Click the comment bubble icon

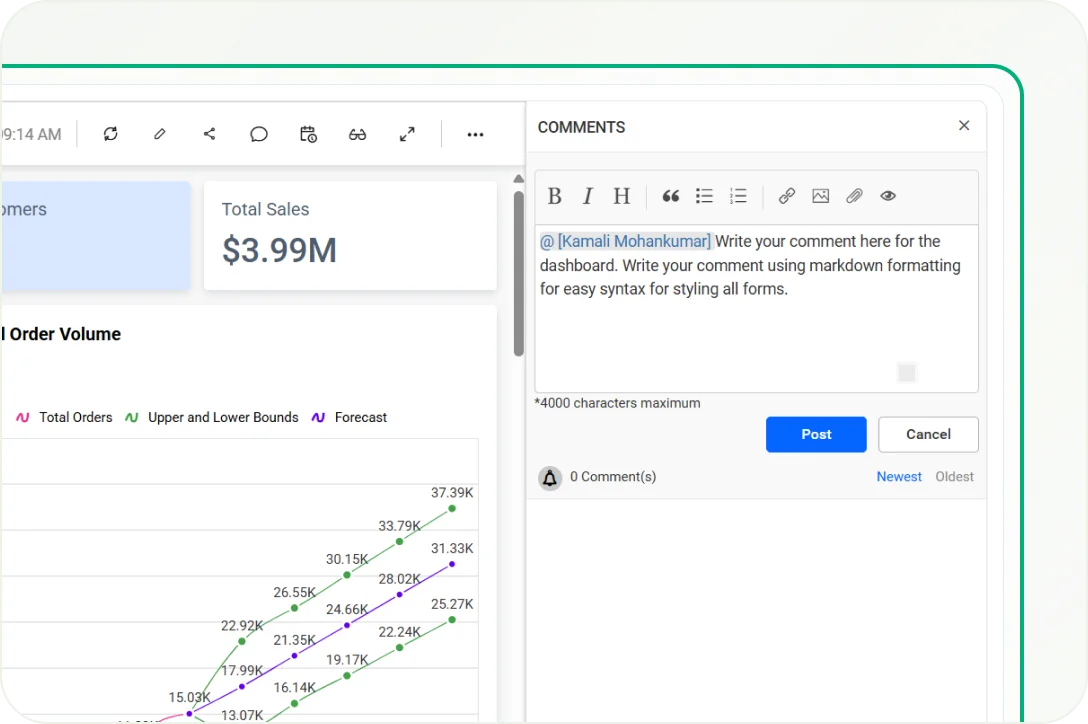259,134
